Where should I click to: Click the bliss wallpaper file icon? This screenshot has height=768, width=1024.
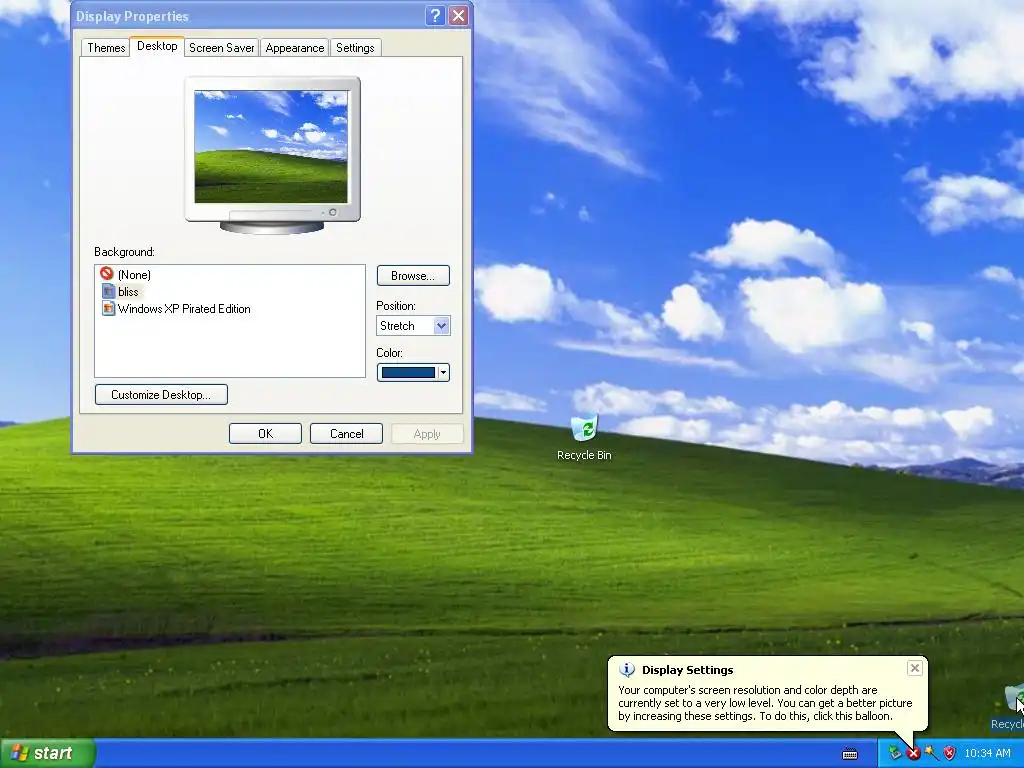click(108, 291)
